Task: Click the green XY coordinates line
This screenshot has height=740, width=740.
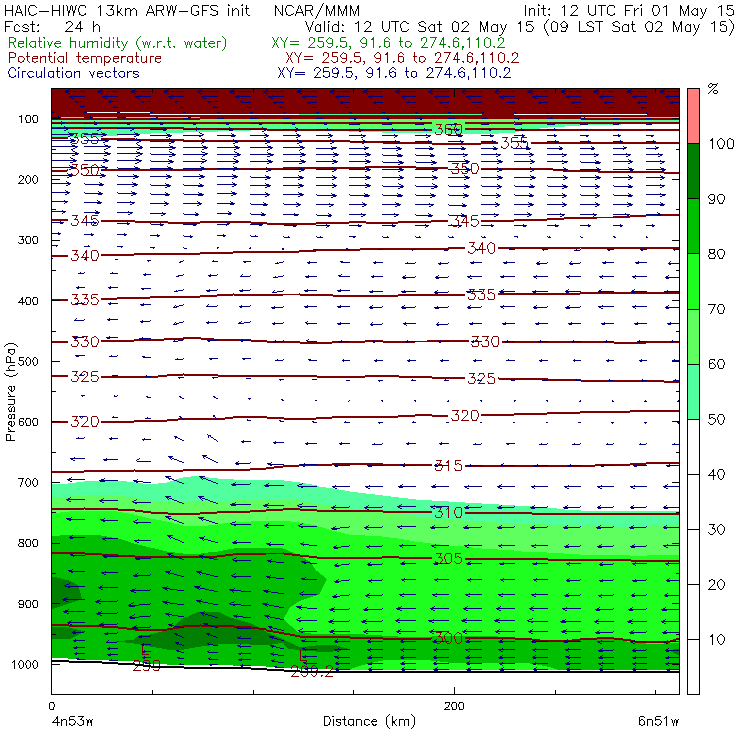Action: click(x=388, y=43)
